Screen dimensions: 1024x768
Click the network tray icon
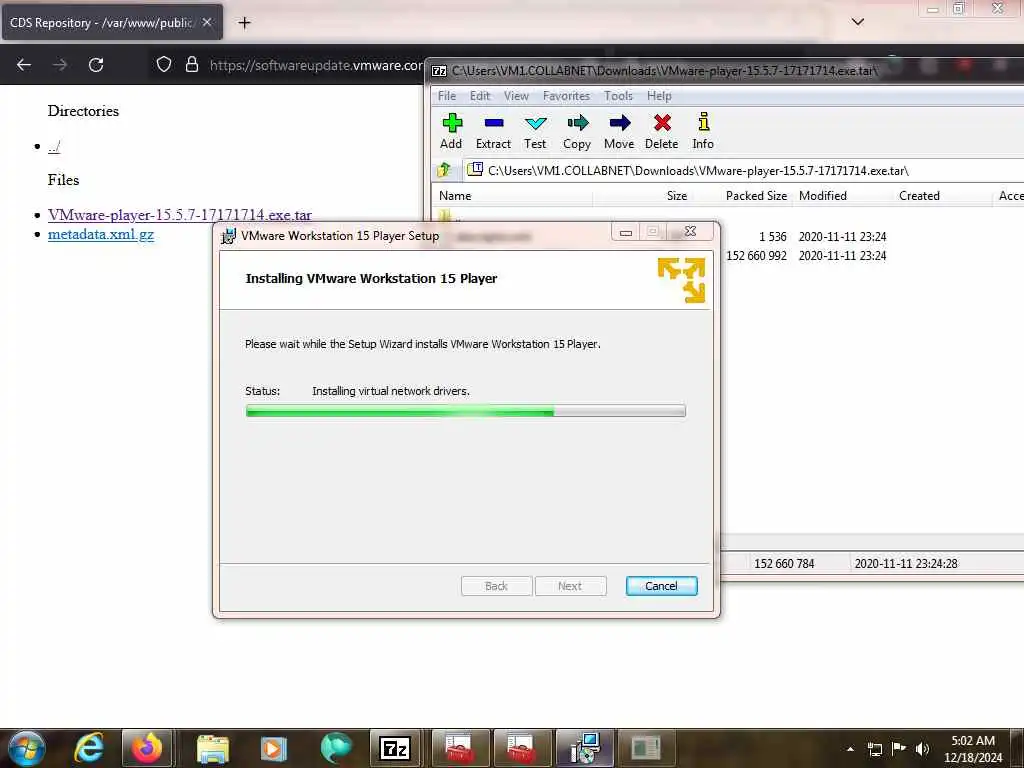coord(874,749)
